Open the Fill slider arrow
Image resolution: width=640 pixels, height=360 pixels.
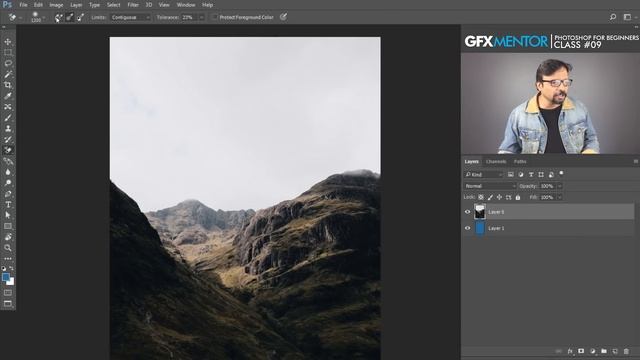pos(560,198)
